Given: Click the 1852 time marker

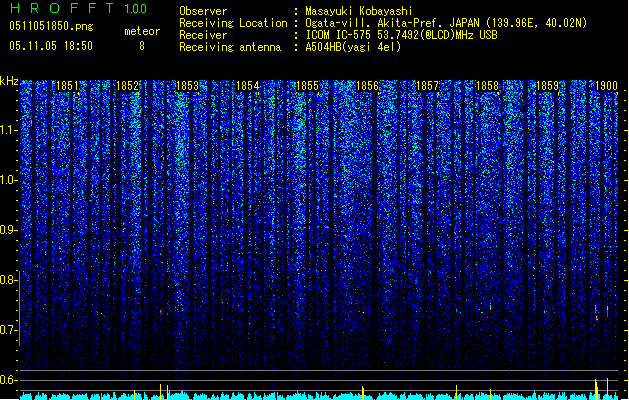Looking at the screenshot, I should pos(127,86).
